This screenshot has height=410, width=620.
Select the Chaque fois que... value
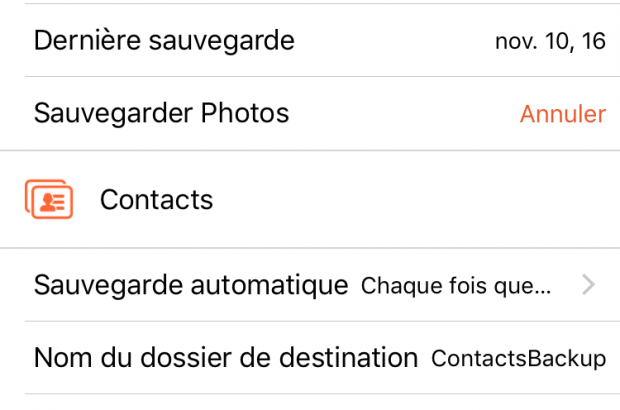pos(455,286)
